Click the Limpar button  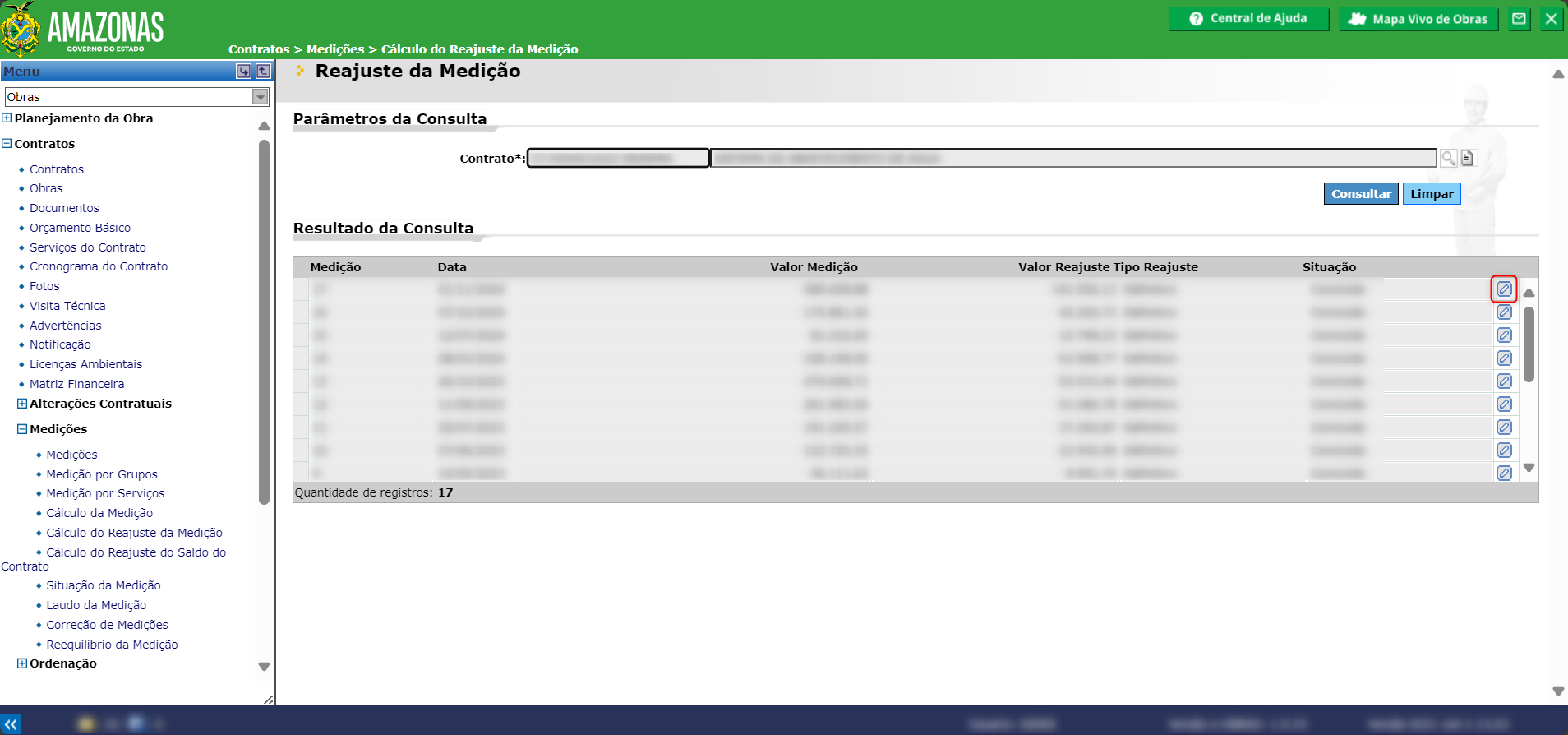[1432, 194]
